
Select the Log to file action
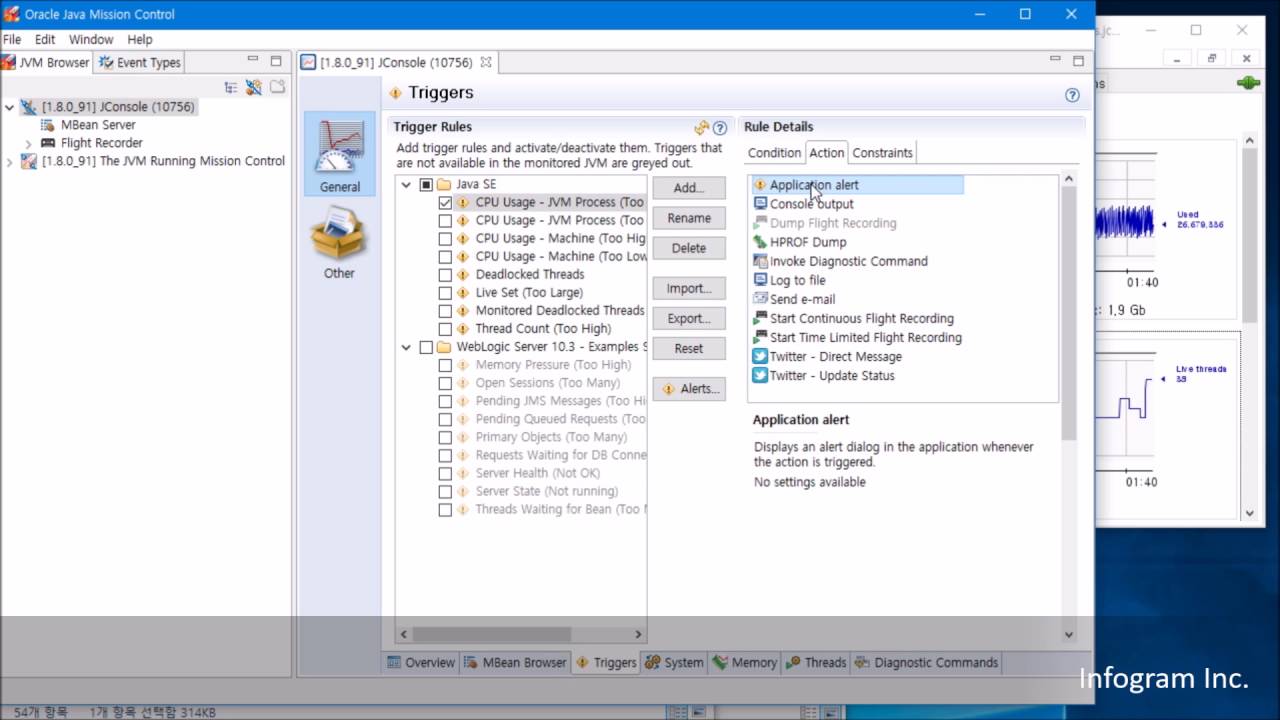point(789,280)
